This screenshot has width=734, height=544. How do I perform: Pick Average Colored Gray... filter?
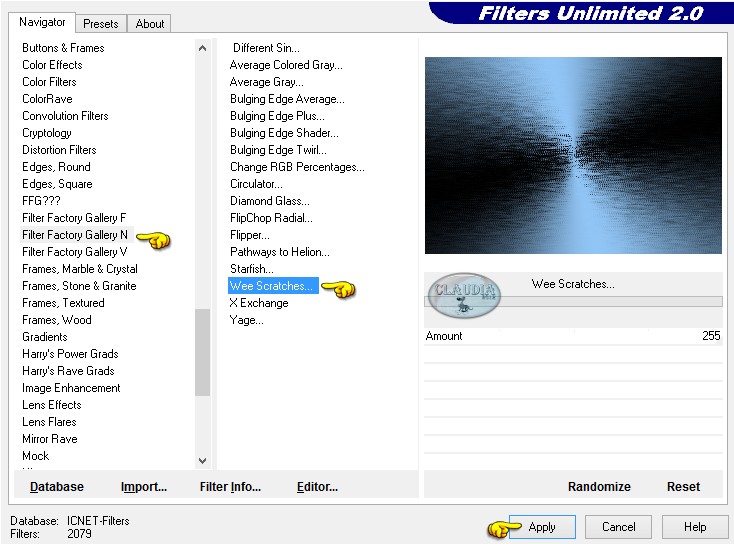point(286,65)
